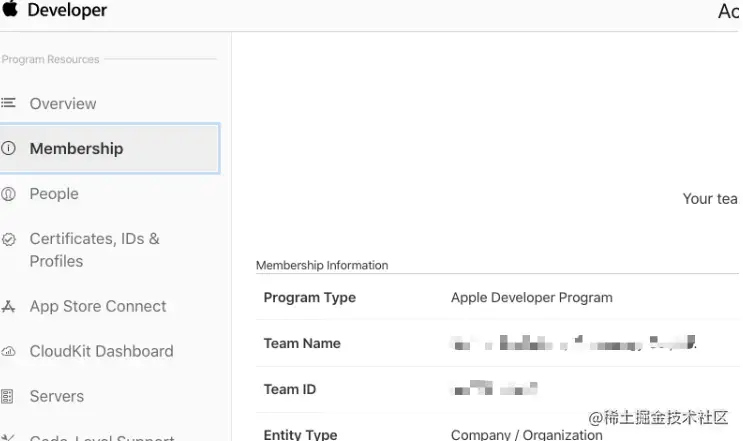Open Certificates, IDs & Profiles

pyautogui.click(x=94, y=250)
